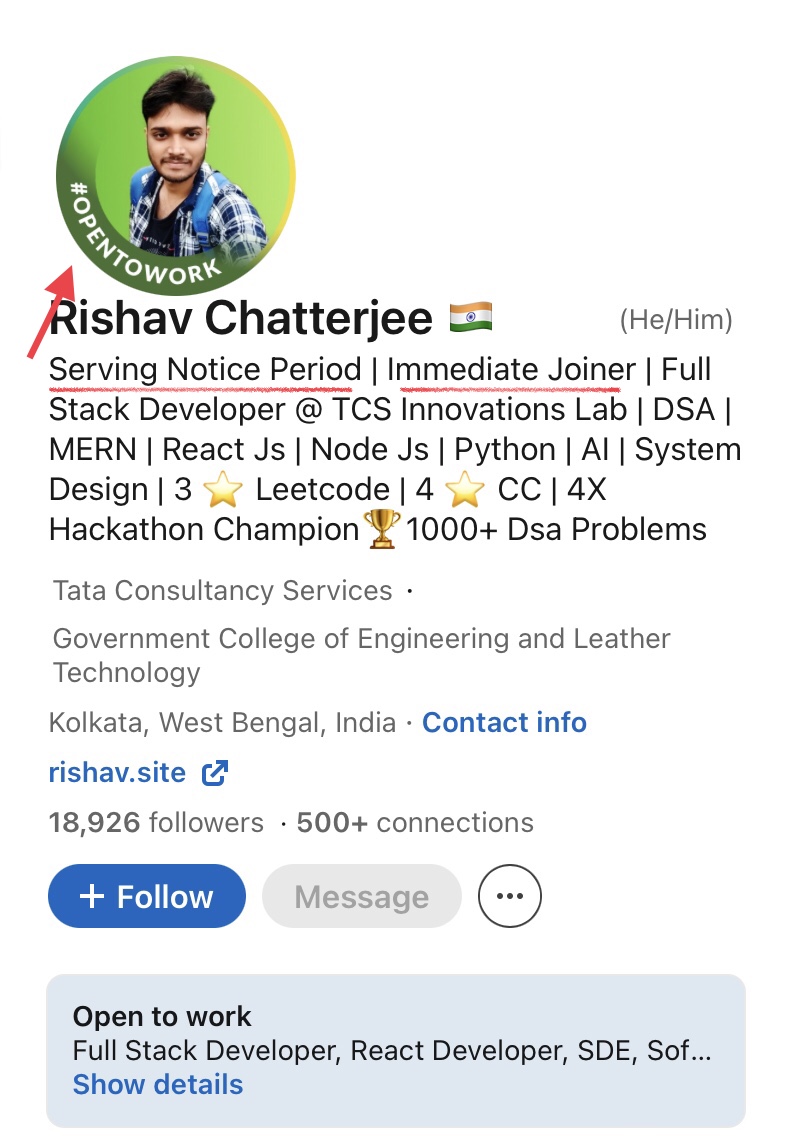This screenshot has width=785, height=1136.
Task: View the 500+ connections list
Action: coord(415,823)
